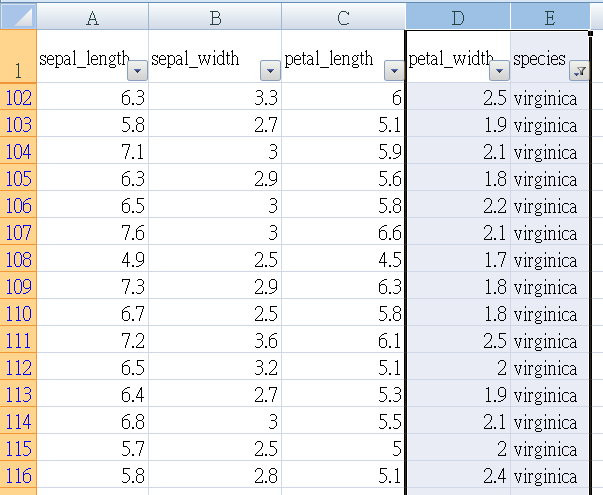Open the sepal_width filter dropdown
Viewport: 603px width, 495px height.
(x=270, y=70)
